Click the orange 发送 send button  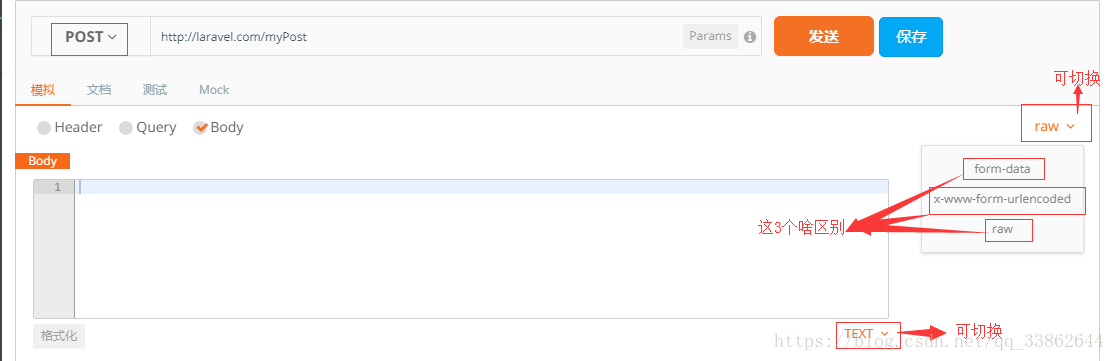click(x=823, y=36)
